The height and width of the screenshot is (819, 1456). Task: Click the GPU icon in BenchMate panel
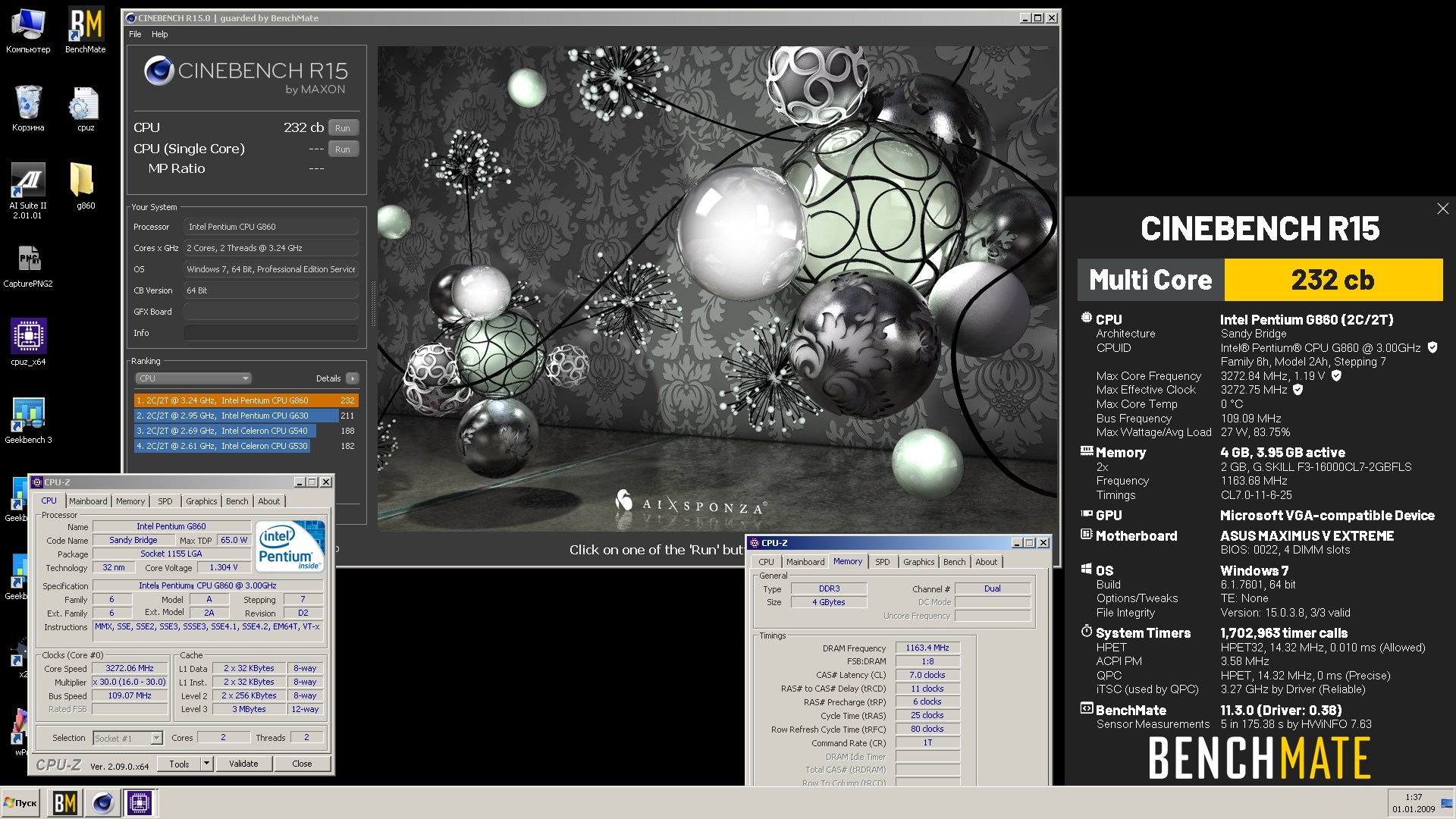coord(1086,513)
